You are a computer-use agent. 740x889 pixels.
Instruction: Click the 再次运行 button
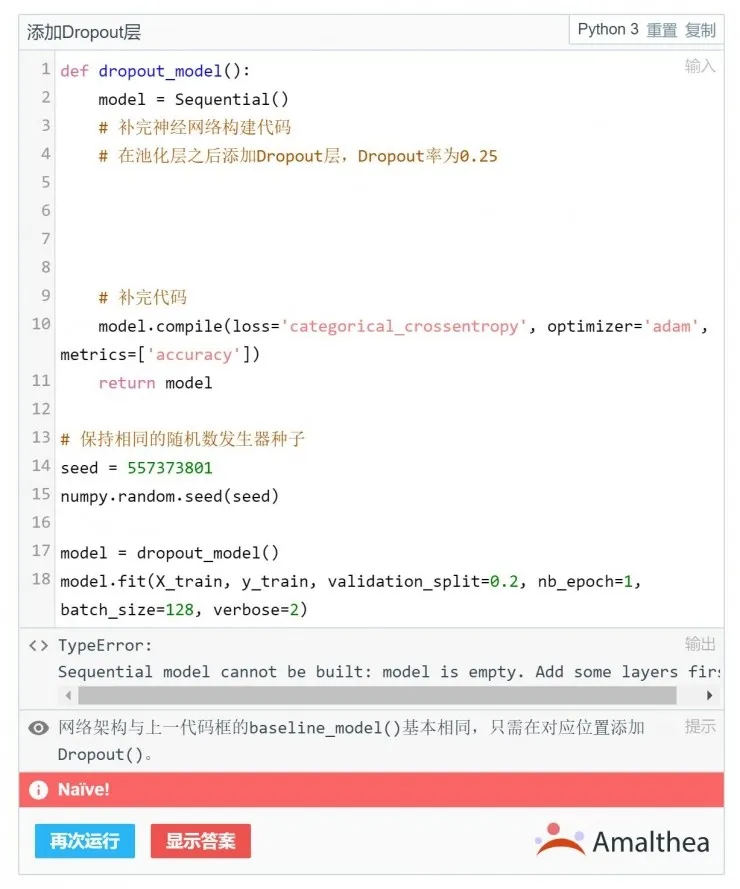pyautogui.click(x=84, y=841)
